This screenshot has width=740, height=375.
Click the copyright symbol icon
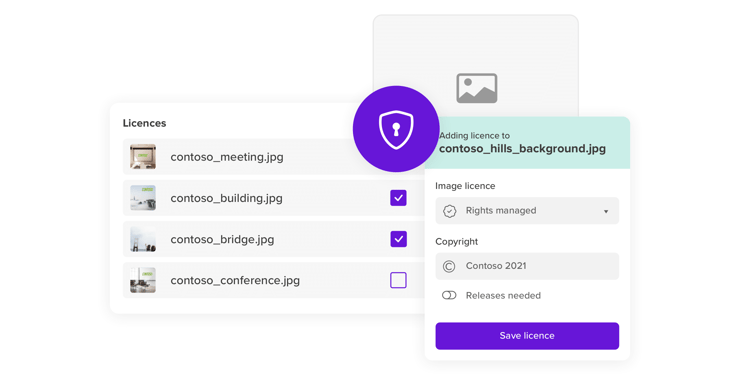pyautogui.click(x=449, y=267)
